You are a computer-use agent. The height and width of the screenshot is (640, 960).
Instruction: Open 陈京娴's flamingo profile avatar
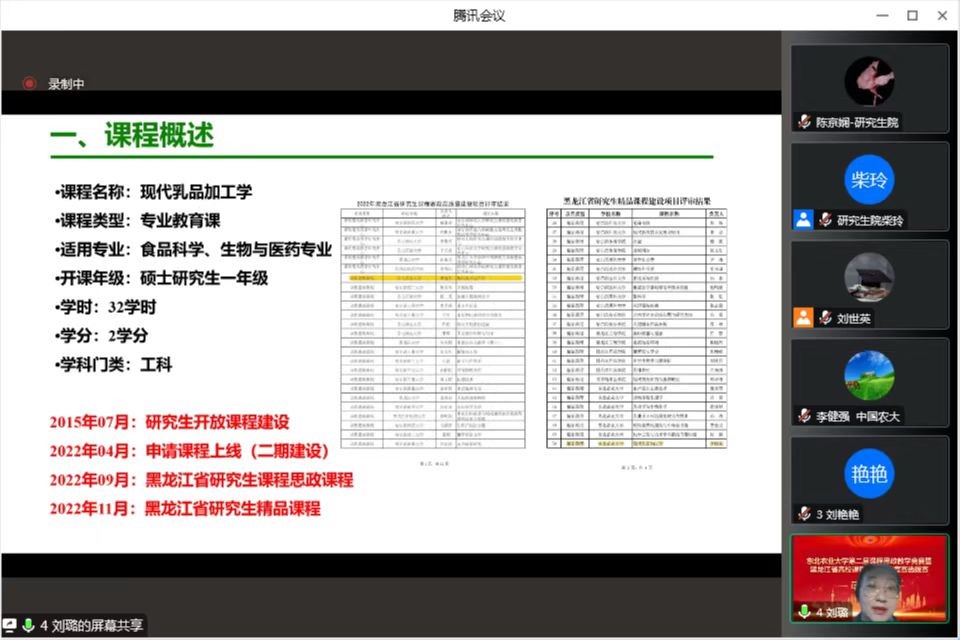coord(869,81)
